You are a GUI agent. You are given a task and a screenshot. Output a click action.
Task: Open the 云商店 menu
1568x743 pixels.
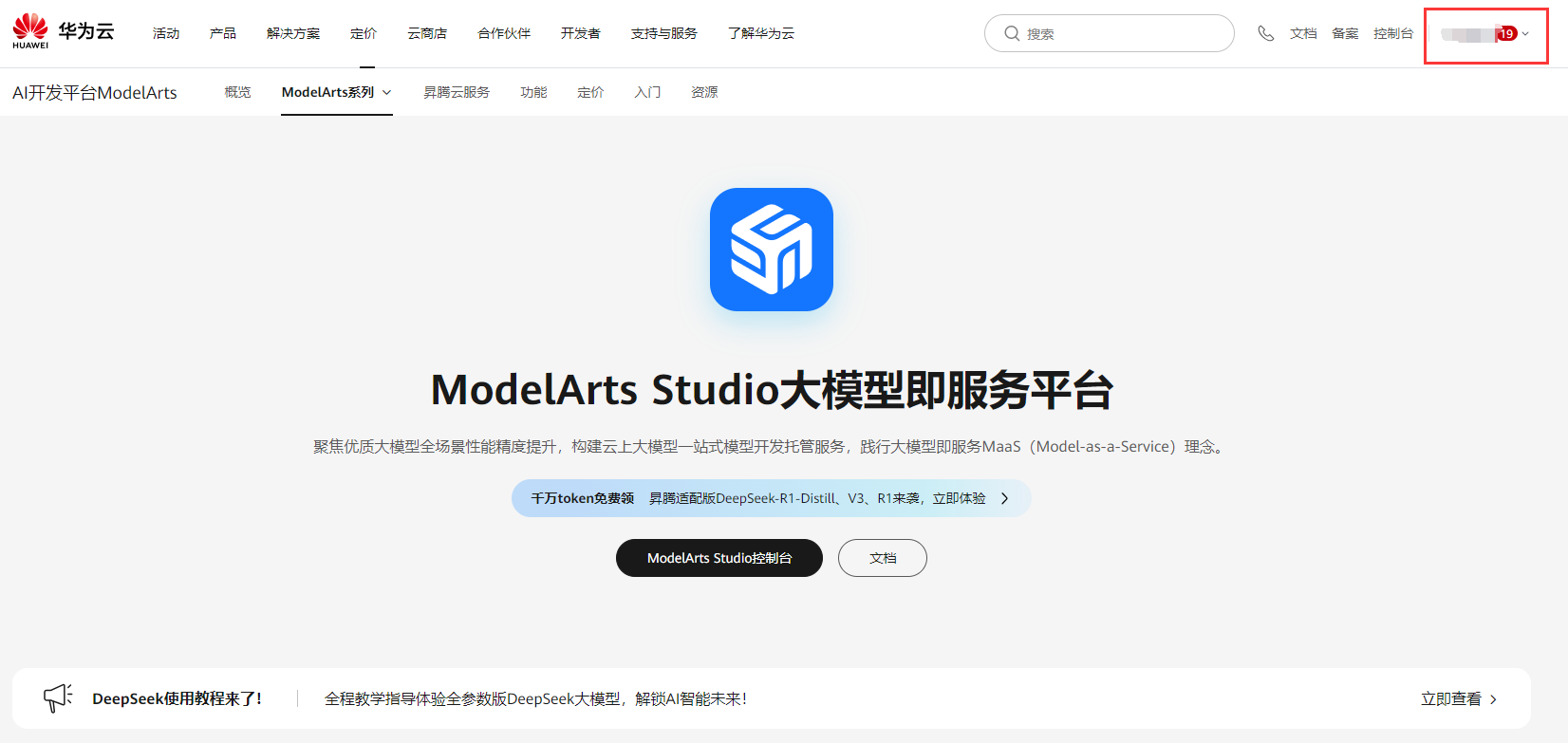[427, 33]
